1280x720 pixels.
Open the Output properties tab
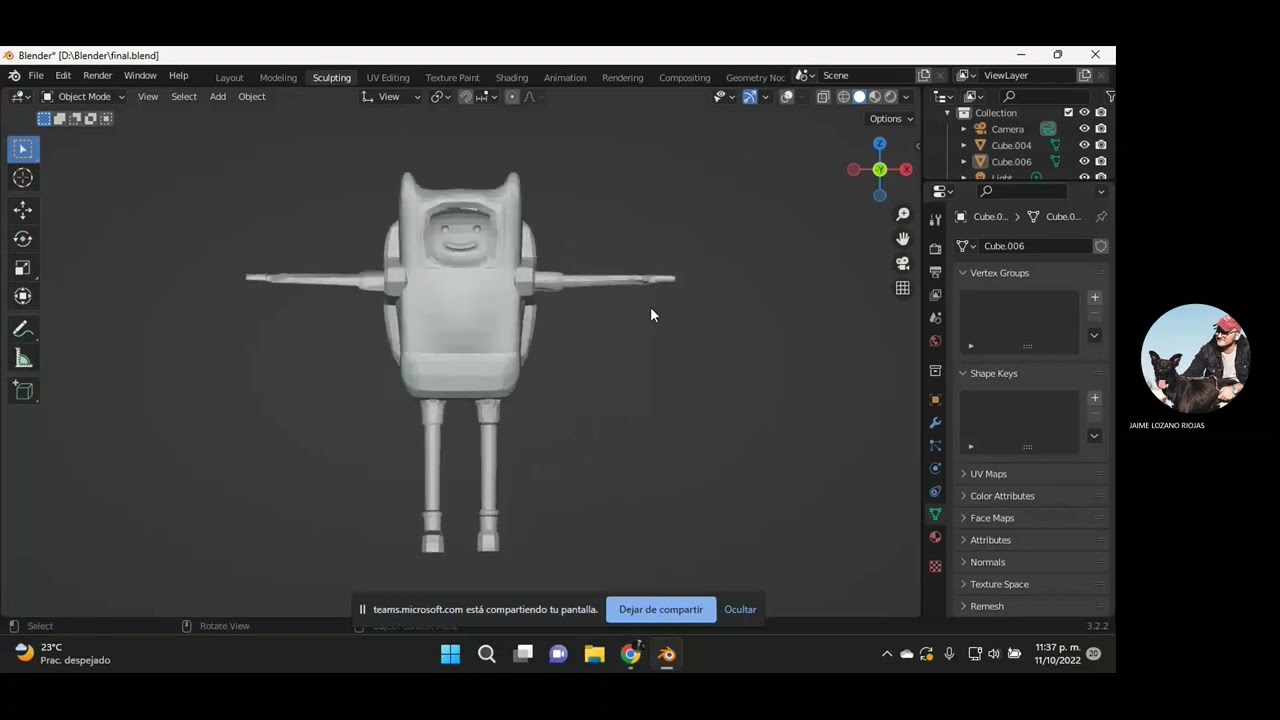tap(935, 272)
